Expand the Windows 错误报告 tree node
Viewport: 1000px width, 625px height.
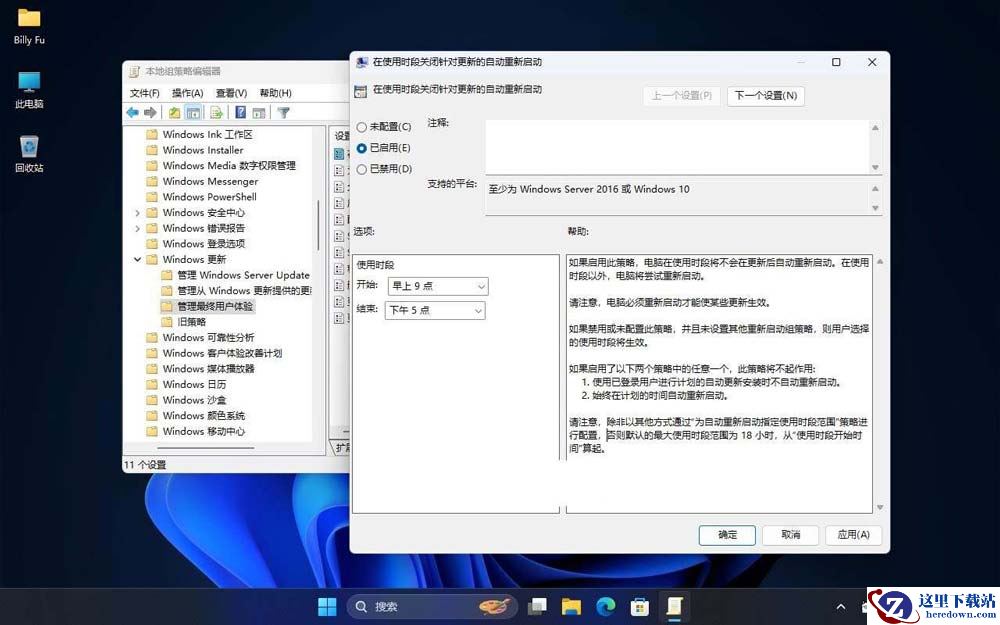(137, 228)
